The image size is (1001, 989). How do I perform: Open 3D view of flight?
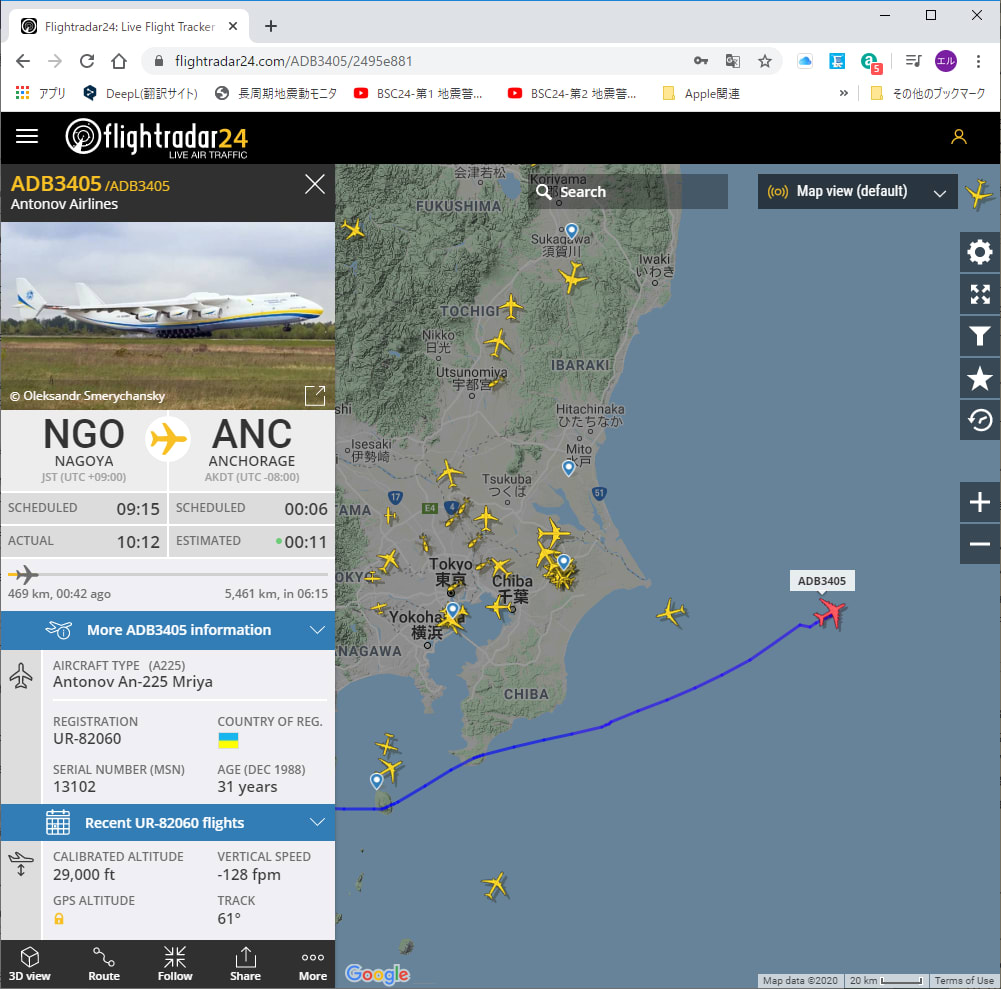point(30,963)
